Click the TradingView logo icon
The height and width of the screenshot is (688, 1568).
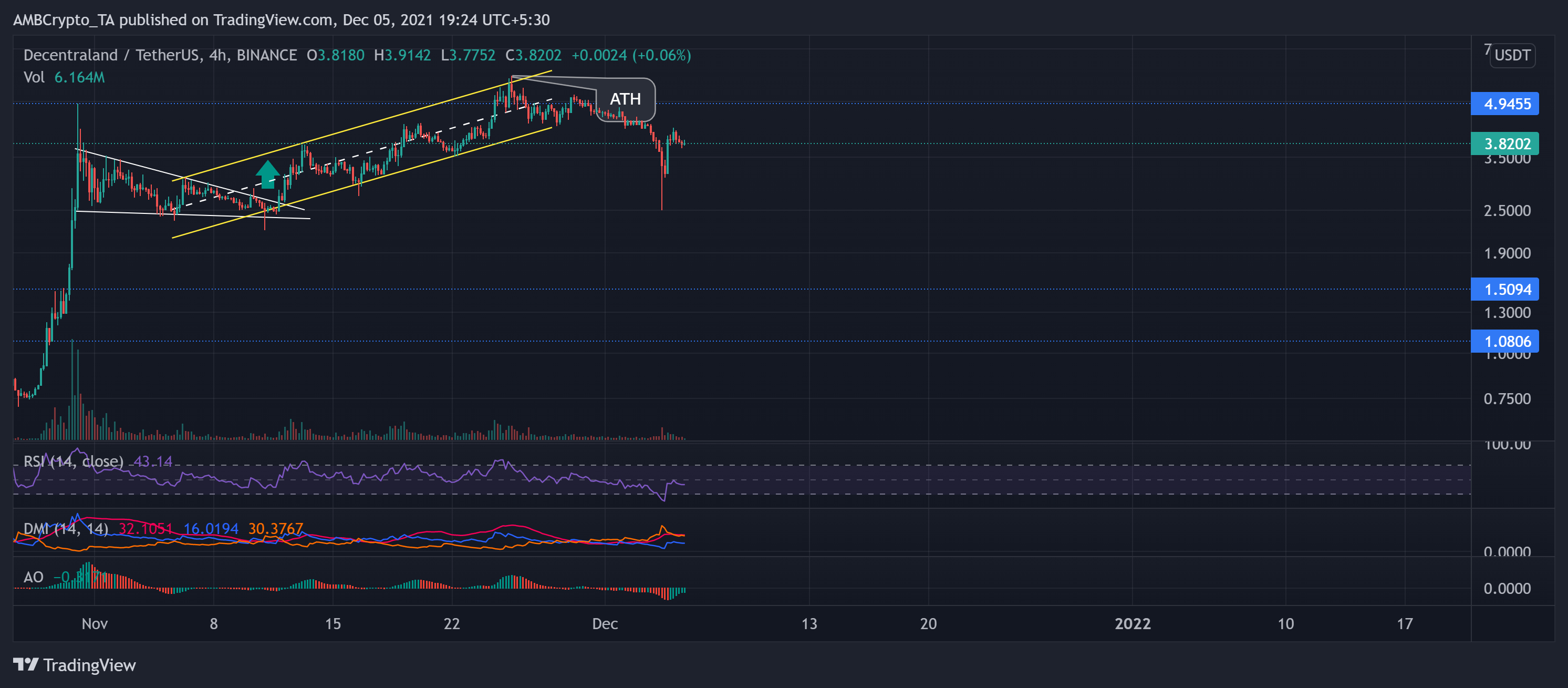(27, 665)
